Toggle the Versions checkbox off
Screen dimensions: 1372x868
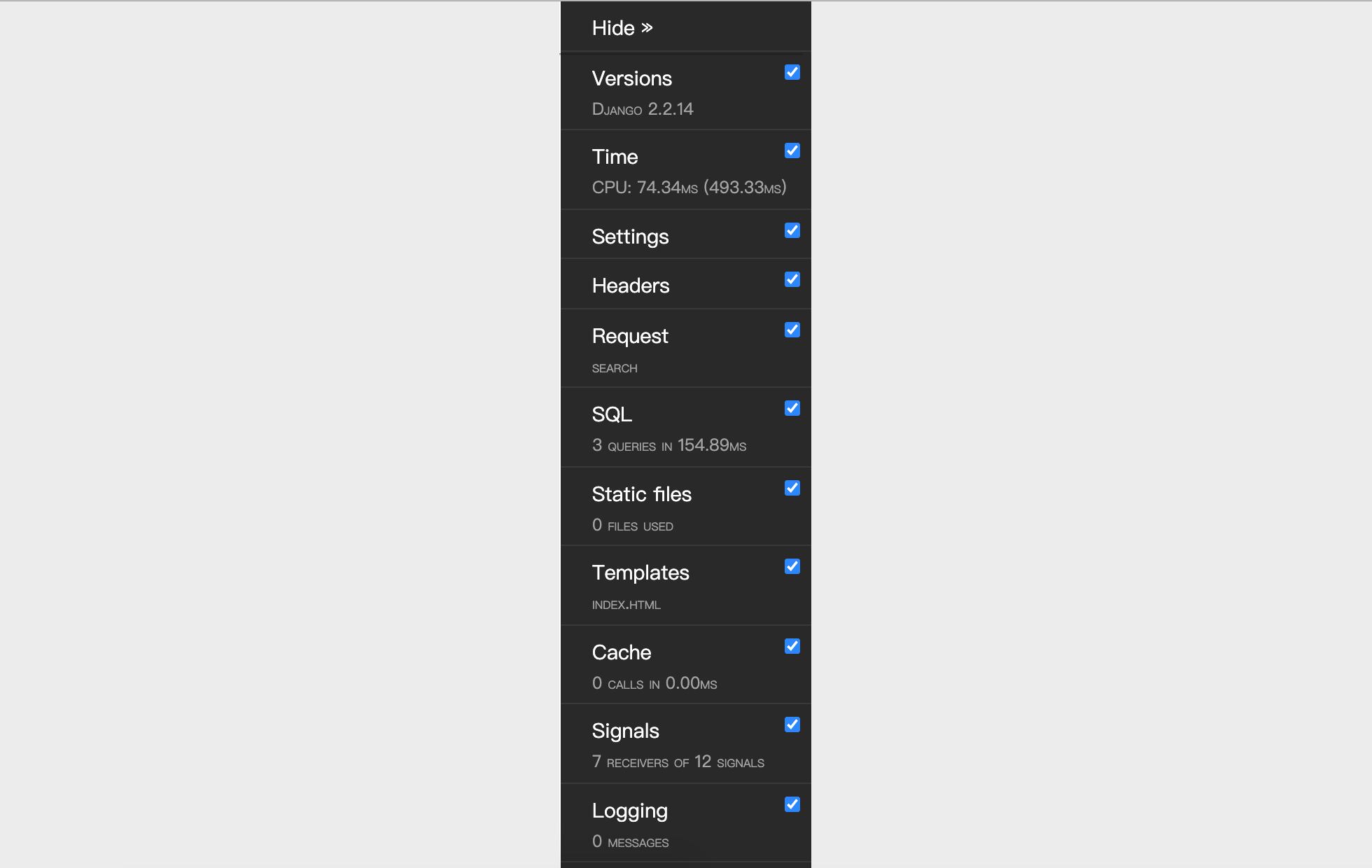[792, 72]
